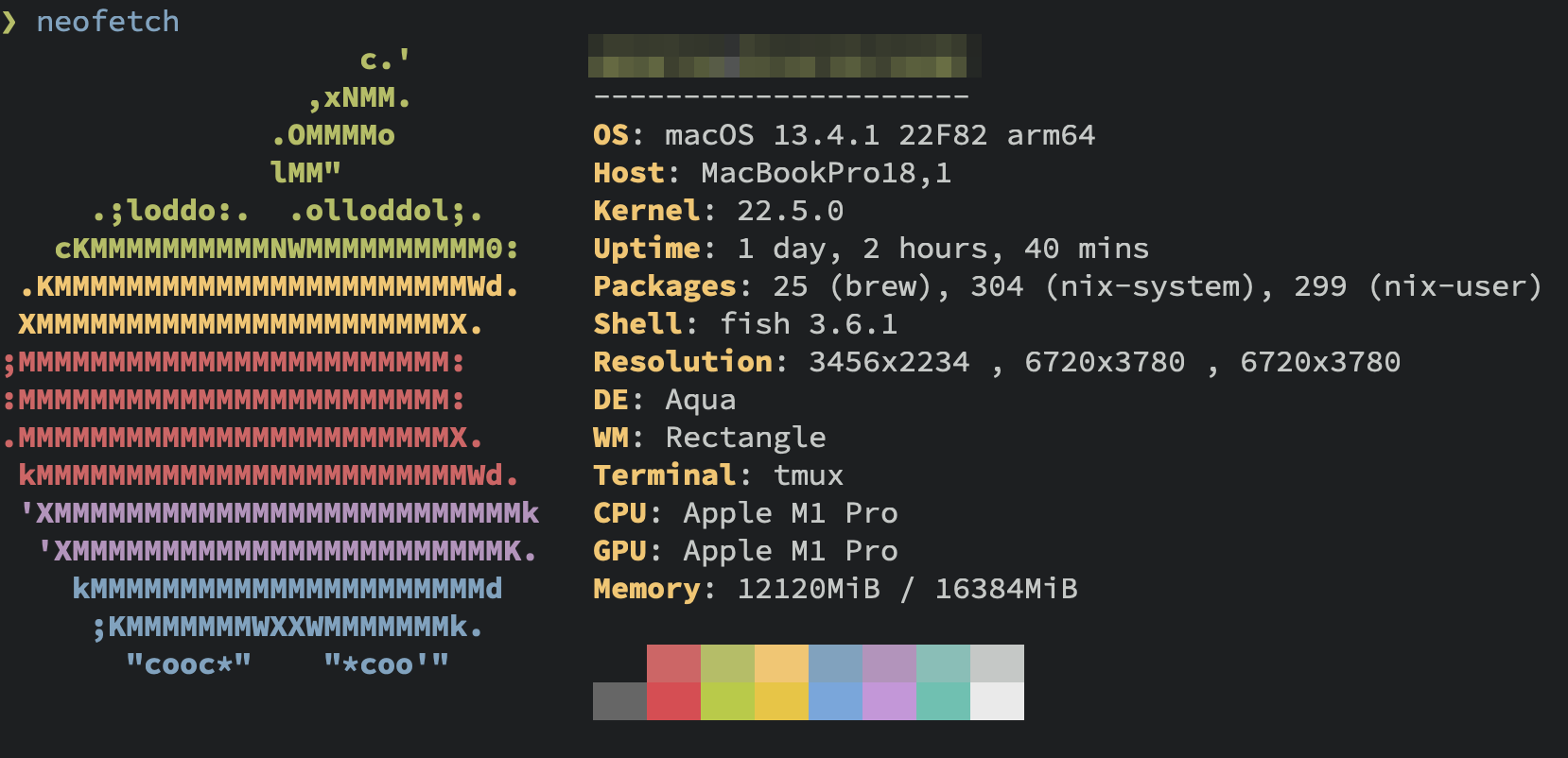
Task: Click the bottom-row sky blue color block
Action: pyautogui.click(x=835, y=701)
